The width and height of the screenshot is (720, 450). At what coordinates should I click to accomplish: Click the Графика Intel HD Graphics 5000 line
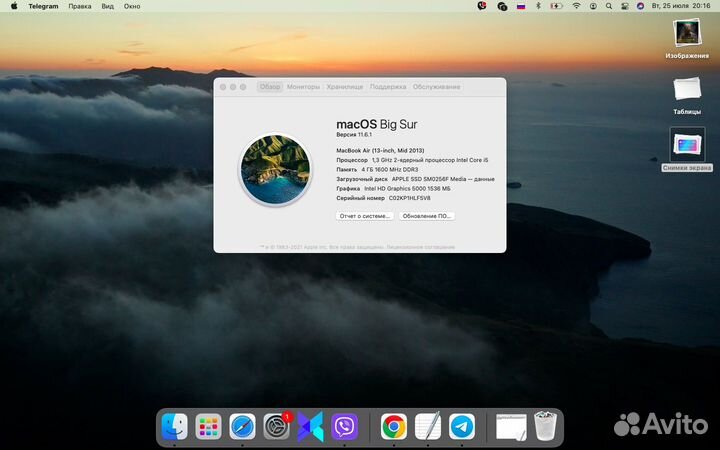(x=393, y=188)
